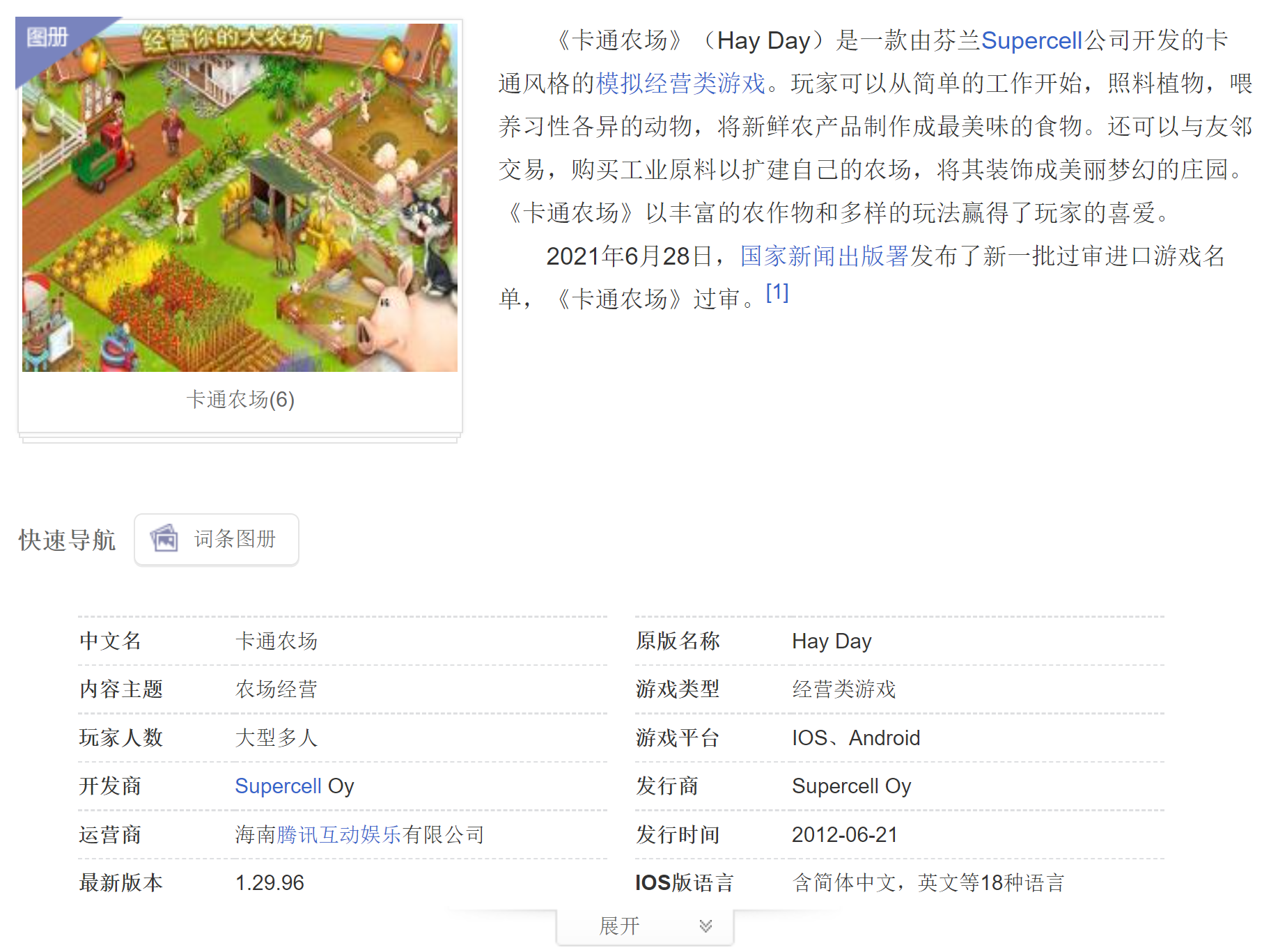The width and height of the screenshot is (1271, 952).
Task: Select the 玩家人数 value 大型多人
Action: click(x=276, y=738)
